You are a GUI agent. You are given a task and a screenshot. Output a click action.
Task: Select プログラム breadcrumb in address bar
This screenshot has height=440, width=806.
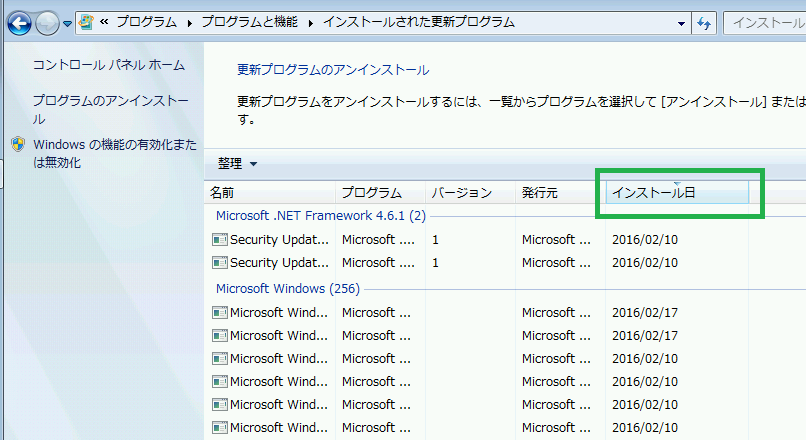click(146, 22)
